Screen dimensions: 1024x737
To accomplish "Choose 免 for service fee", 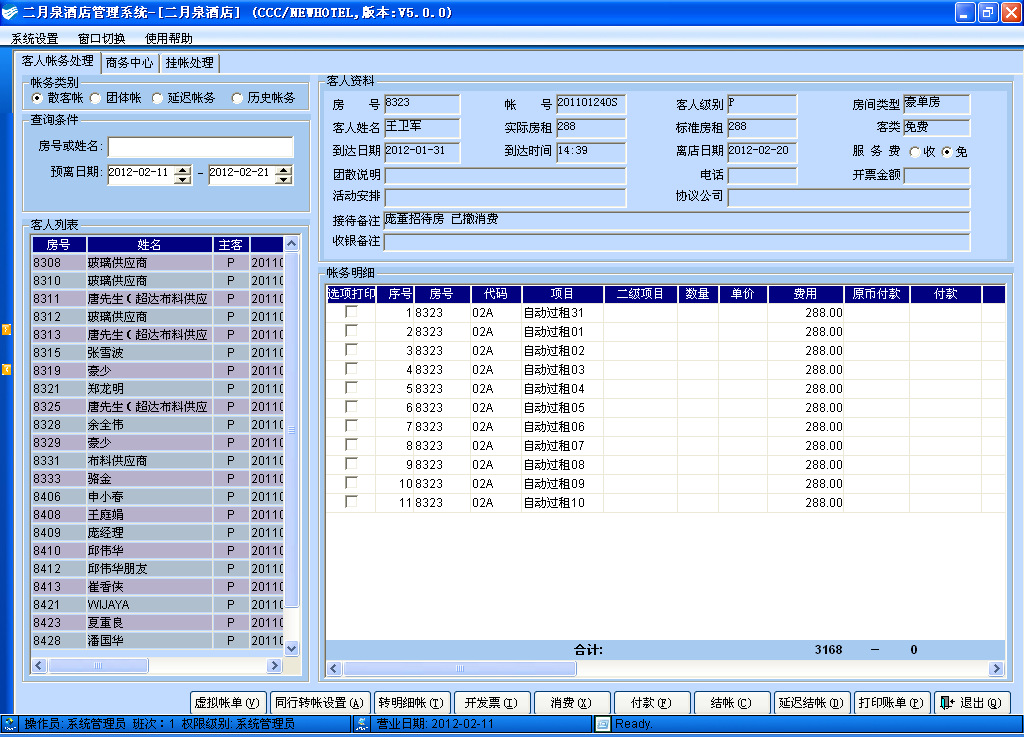I will [x=947, y=151].
